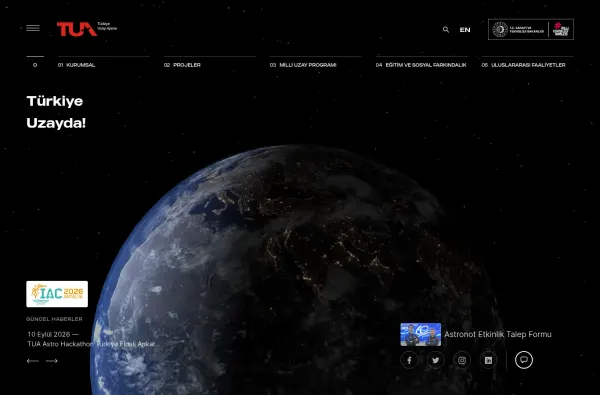Click the Güncel Haberler label
The image size is (600, 395).
pos(54,319)
